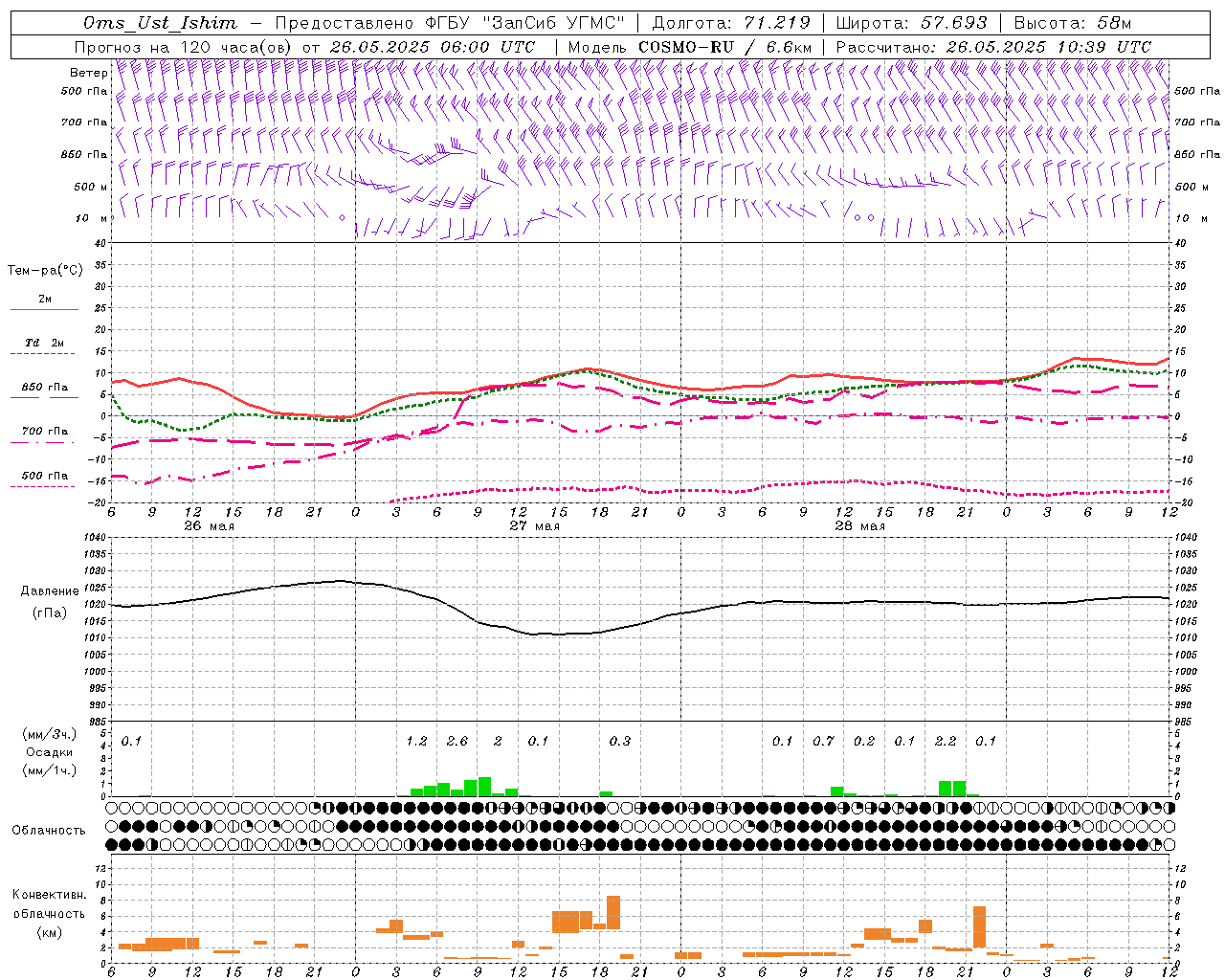This screenshot has width=1225, height=980.
Task: Click the 27 мая date label
Action: pyautogui.click(x=534, y=526)
